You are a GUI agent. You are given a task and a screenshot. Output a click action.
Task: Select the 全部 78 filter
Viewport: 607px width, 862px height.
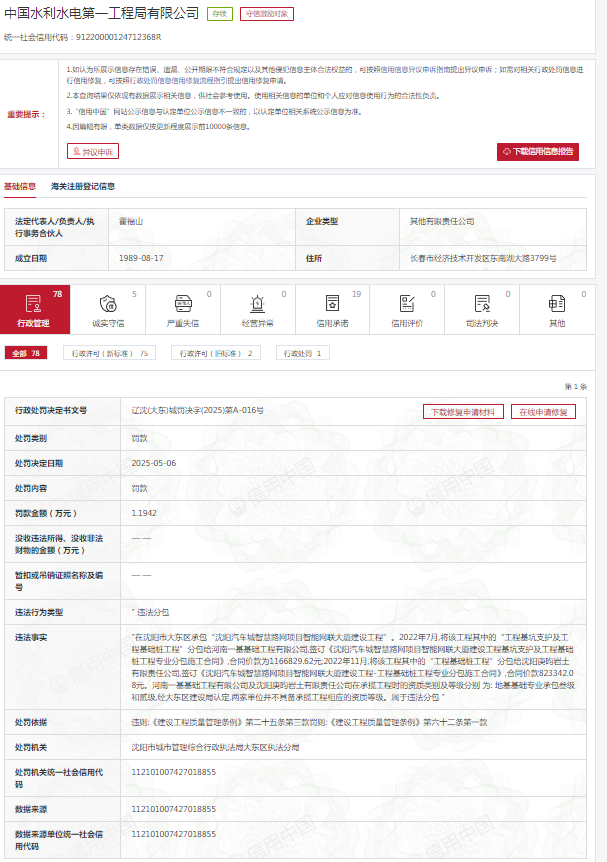(x=26, y=353)
